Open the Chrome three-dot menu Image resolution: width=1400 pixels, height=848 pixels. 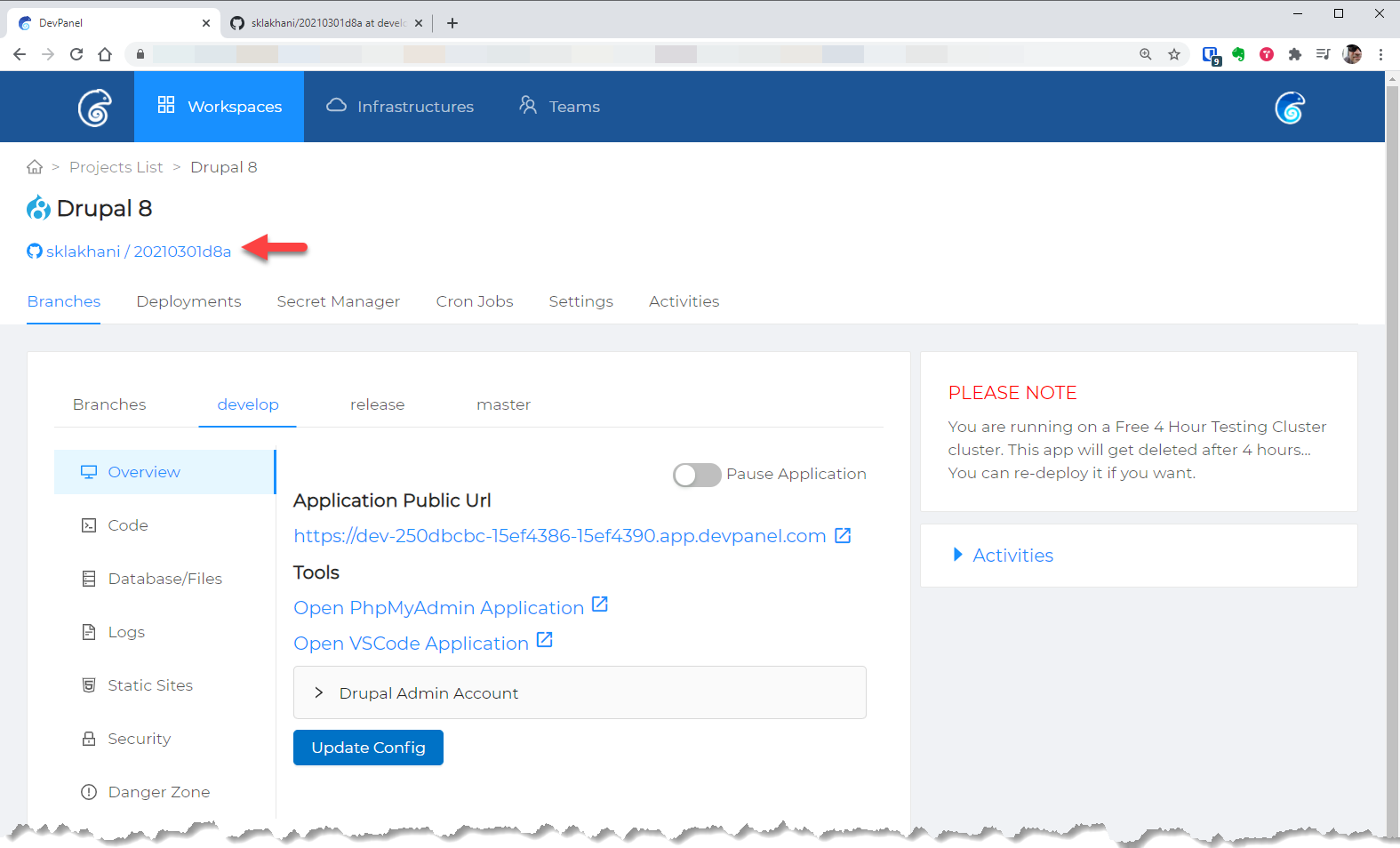pyautogui.click(x=1380, y=54)
